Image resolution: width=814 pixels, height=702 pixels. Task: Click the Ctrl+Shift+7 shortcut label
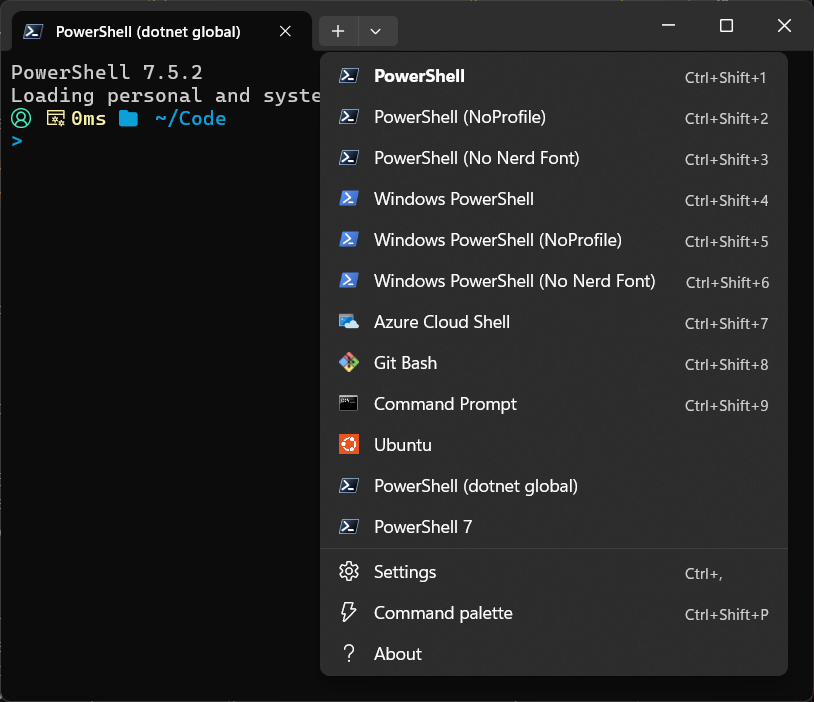(x=726, y=324)
